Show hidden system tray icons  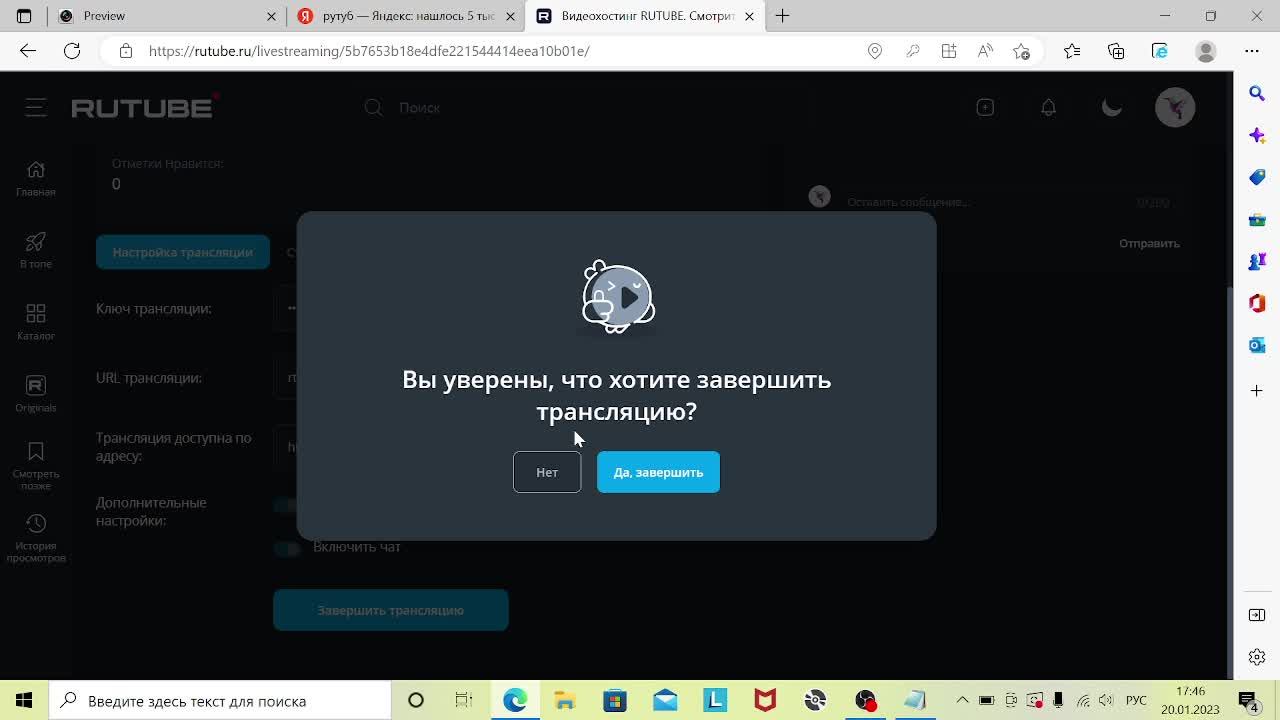pyautogui.click(x=962, y=701)
